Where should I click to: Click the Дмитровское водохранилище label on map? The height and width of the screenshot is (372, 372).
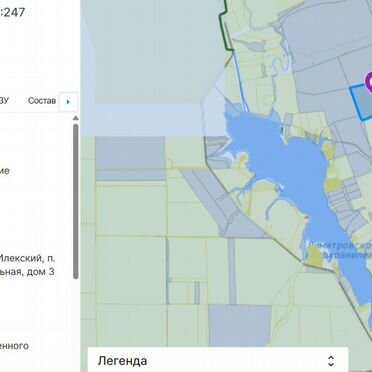(340, 250)
